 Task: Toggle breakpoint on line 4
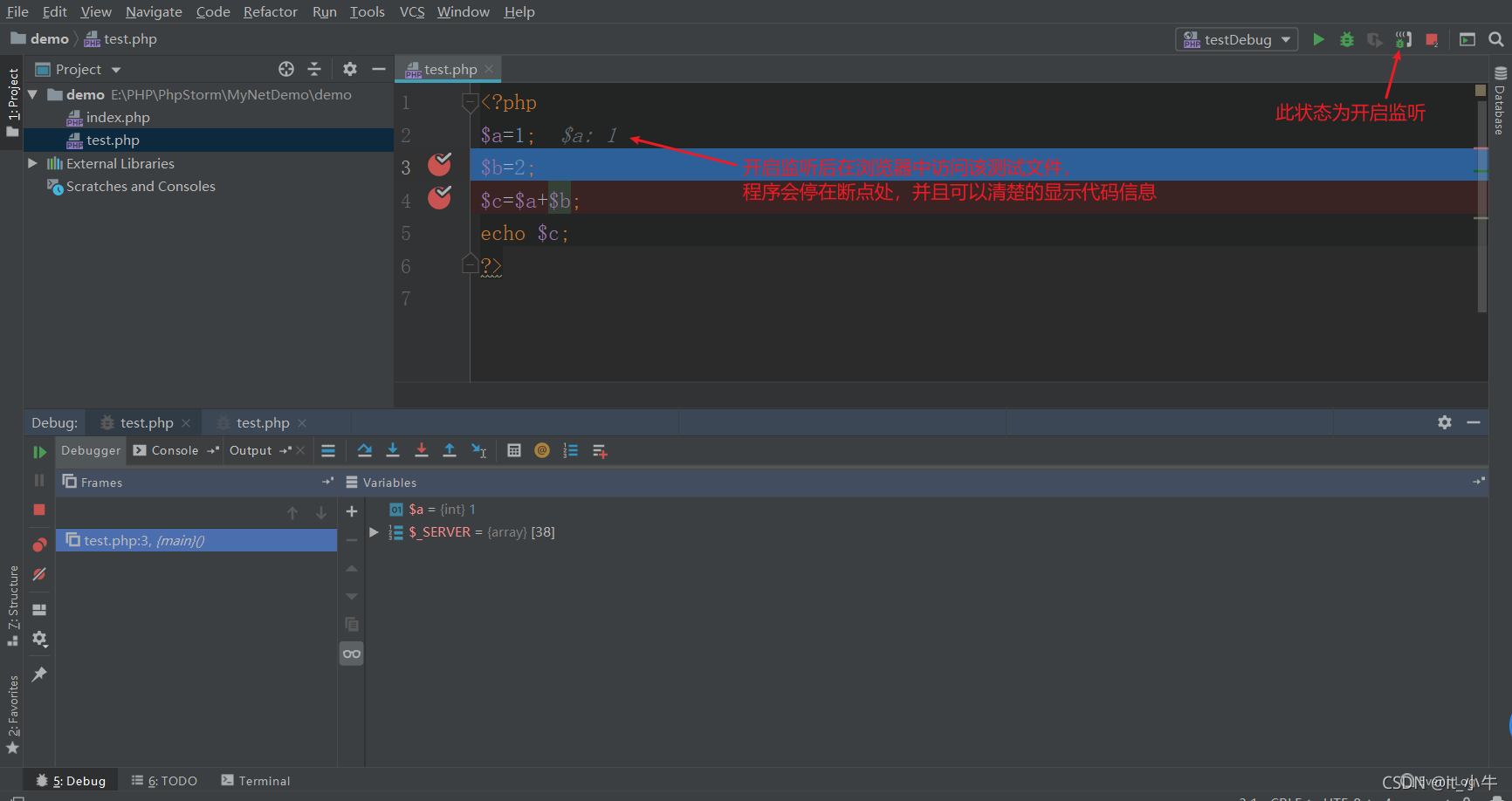point(439,198)
